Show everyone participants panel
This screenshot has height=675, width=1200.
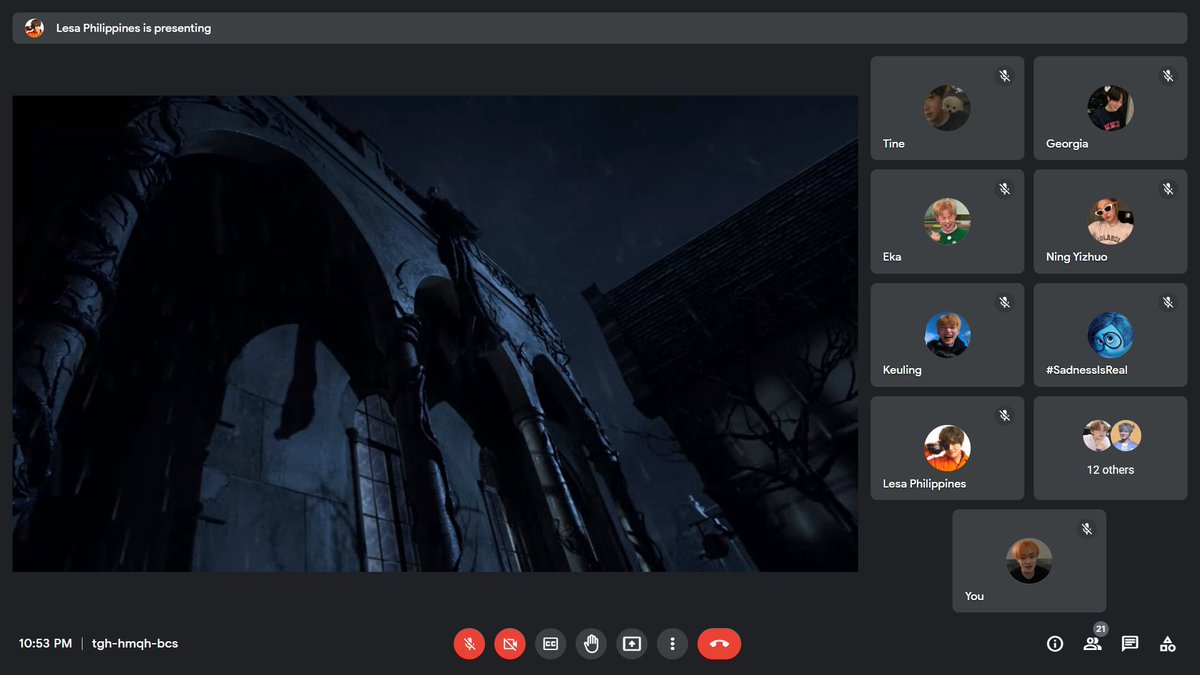click(x=1091, y=644)
